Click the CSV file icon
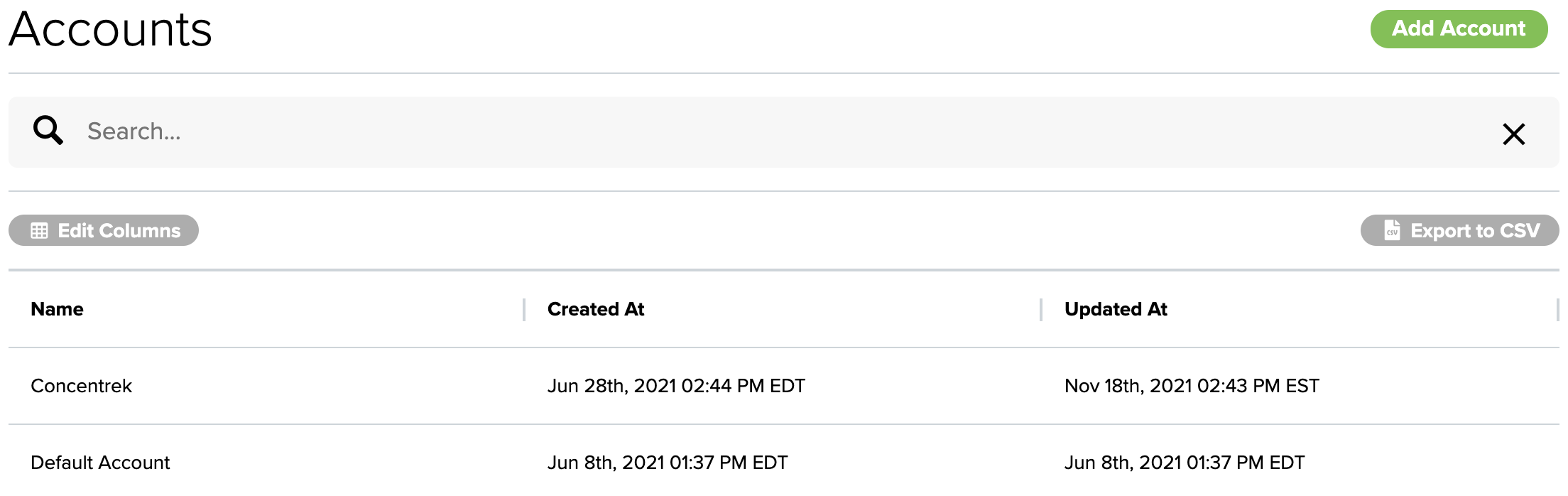The width and height of the screenshot is (1568, 496). pyautogui.click(x=1392, y=231)
